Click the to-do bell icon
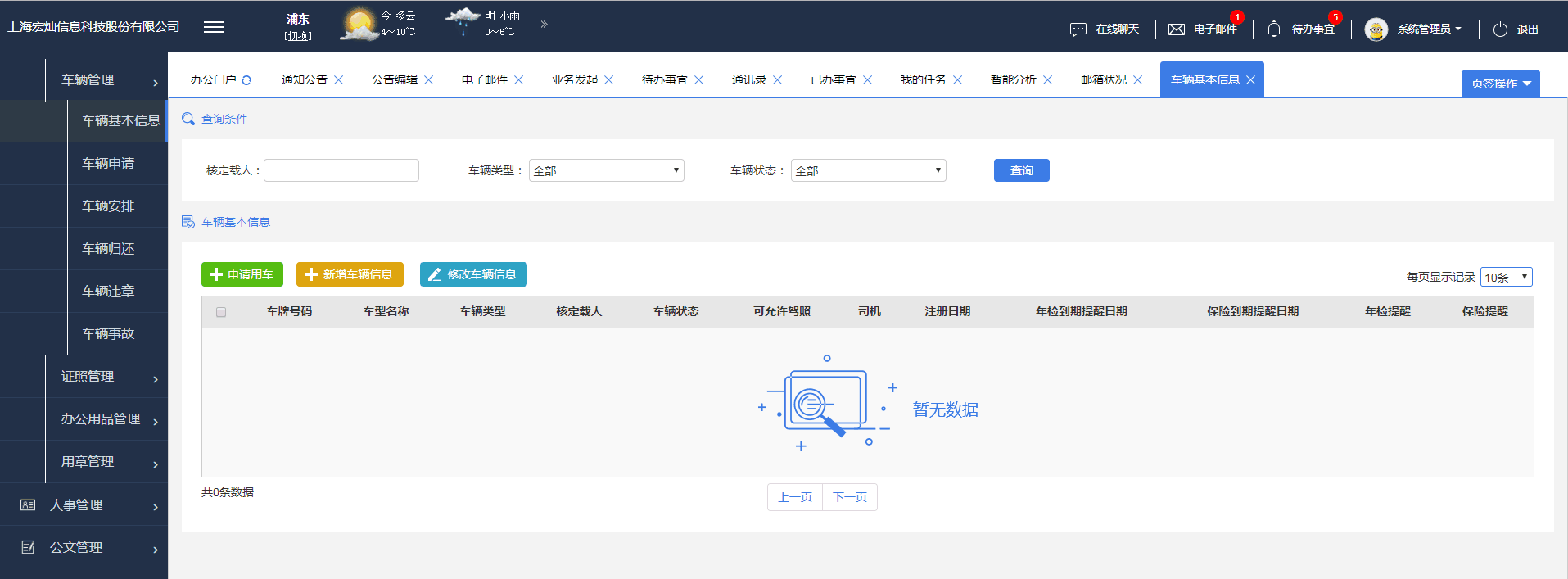 coord(1274,29)
